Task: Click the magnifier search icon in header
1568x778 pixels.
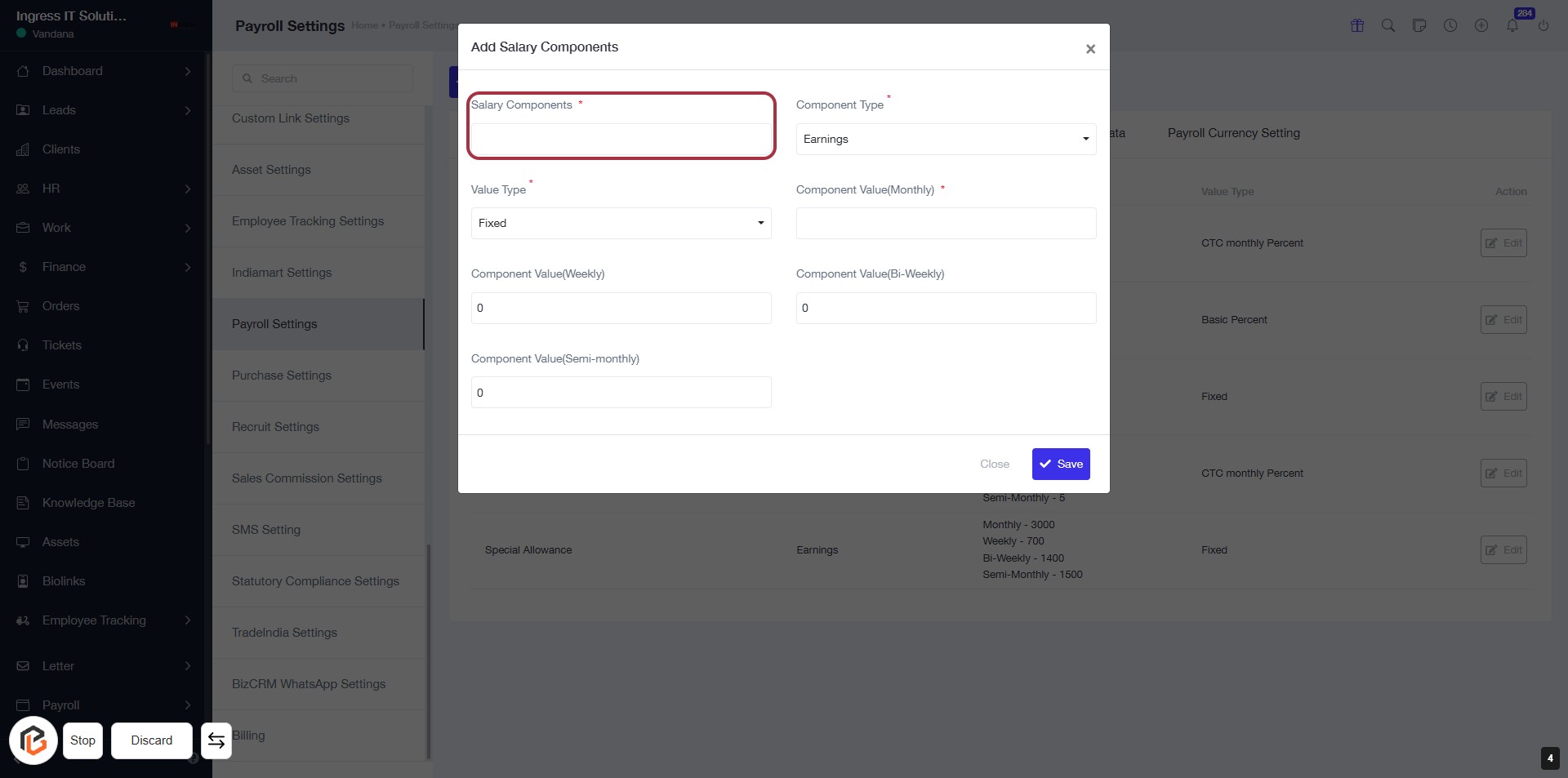Action: click(1388, 25)
